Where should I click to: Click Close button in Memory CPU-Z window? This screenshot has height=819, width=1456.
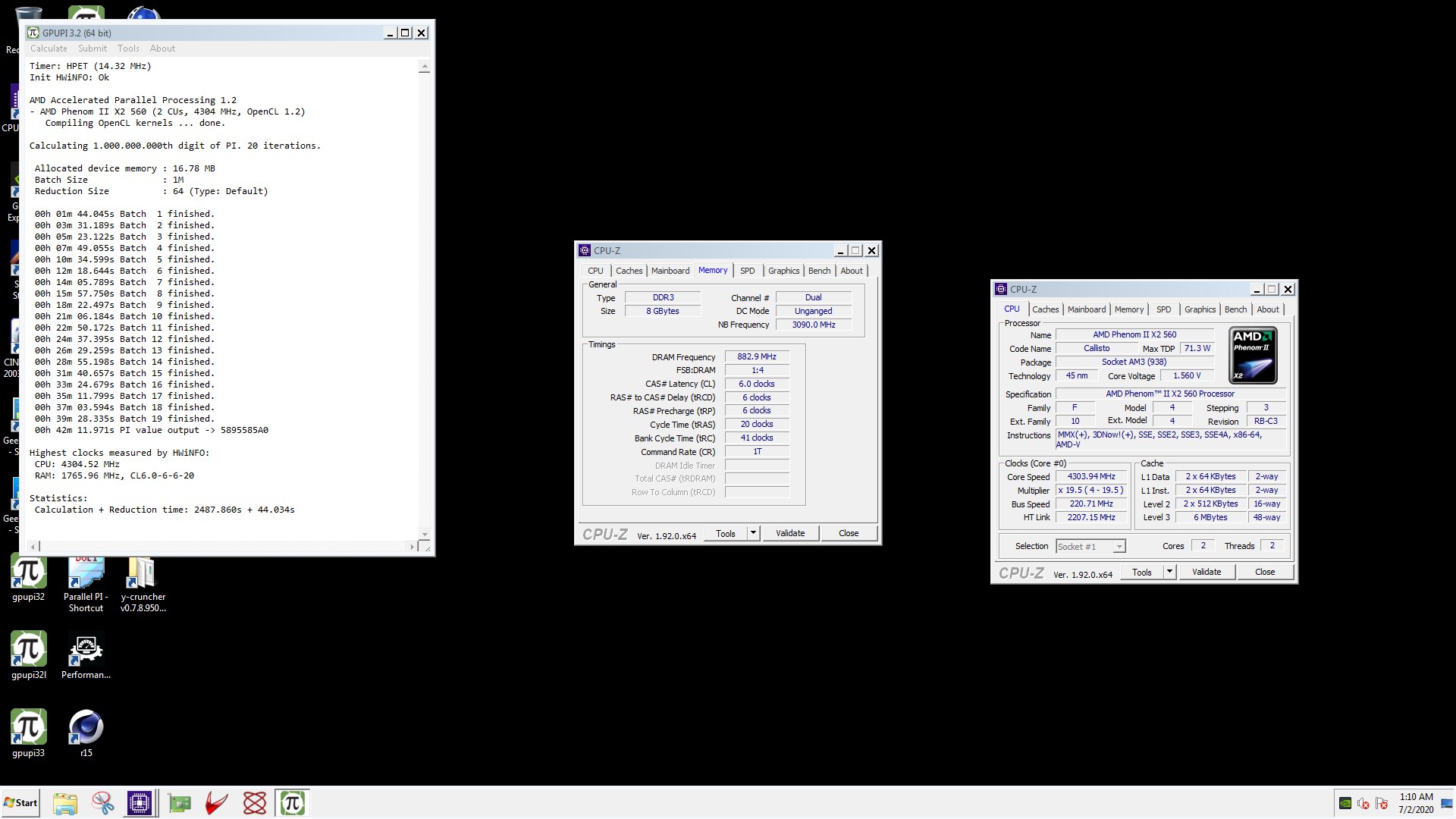pyautogui.click(x=849, y=533)
